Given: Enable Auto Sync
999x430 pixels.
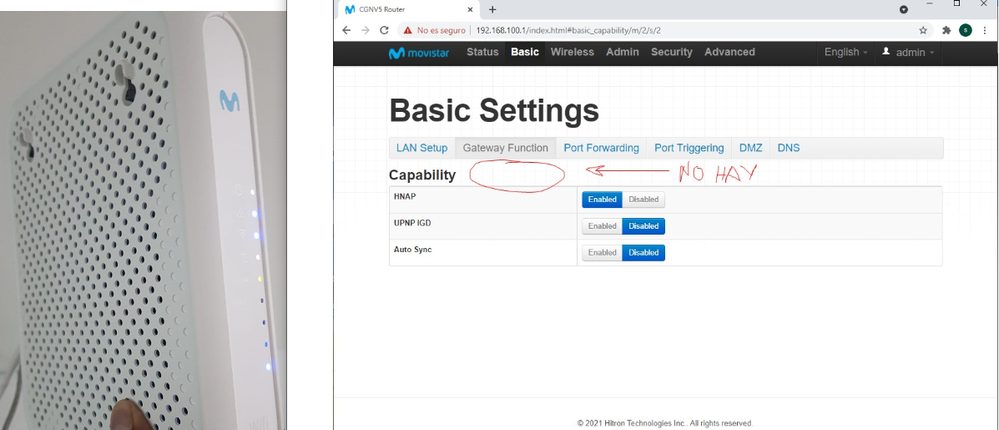Looking at the screenshot, I should click(602, 253).
